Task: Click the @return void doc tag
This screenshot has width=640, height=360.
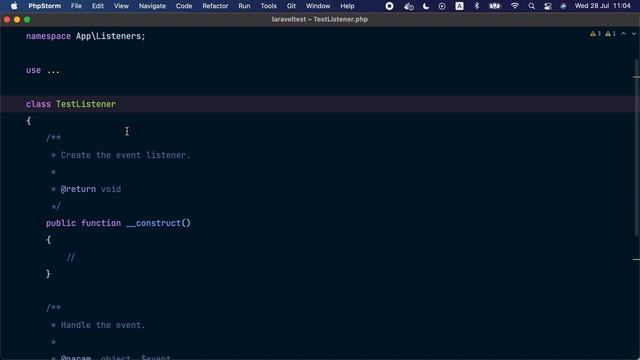Action: tap(91, 189)
